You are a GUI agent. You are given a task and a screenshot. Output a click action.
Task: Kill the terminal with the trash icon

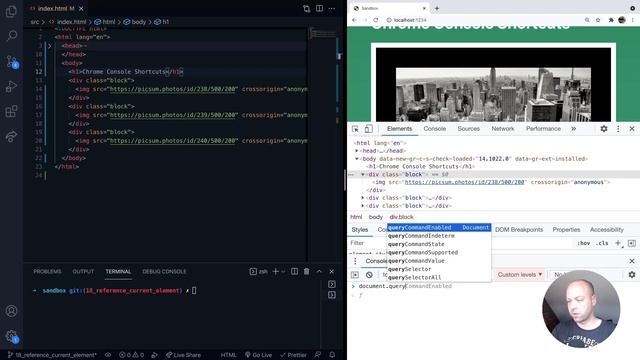(307, 271)
